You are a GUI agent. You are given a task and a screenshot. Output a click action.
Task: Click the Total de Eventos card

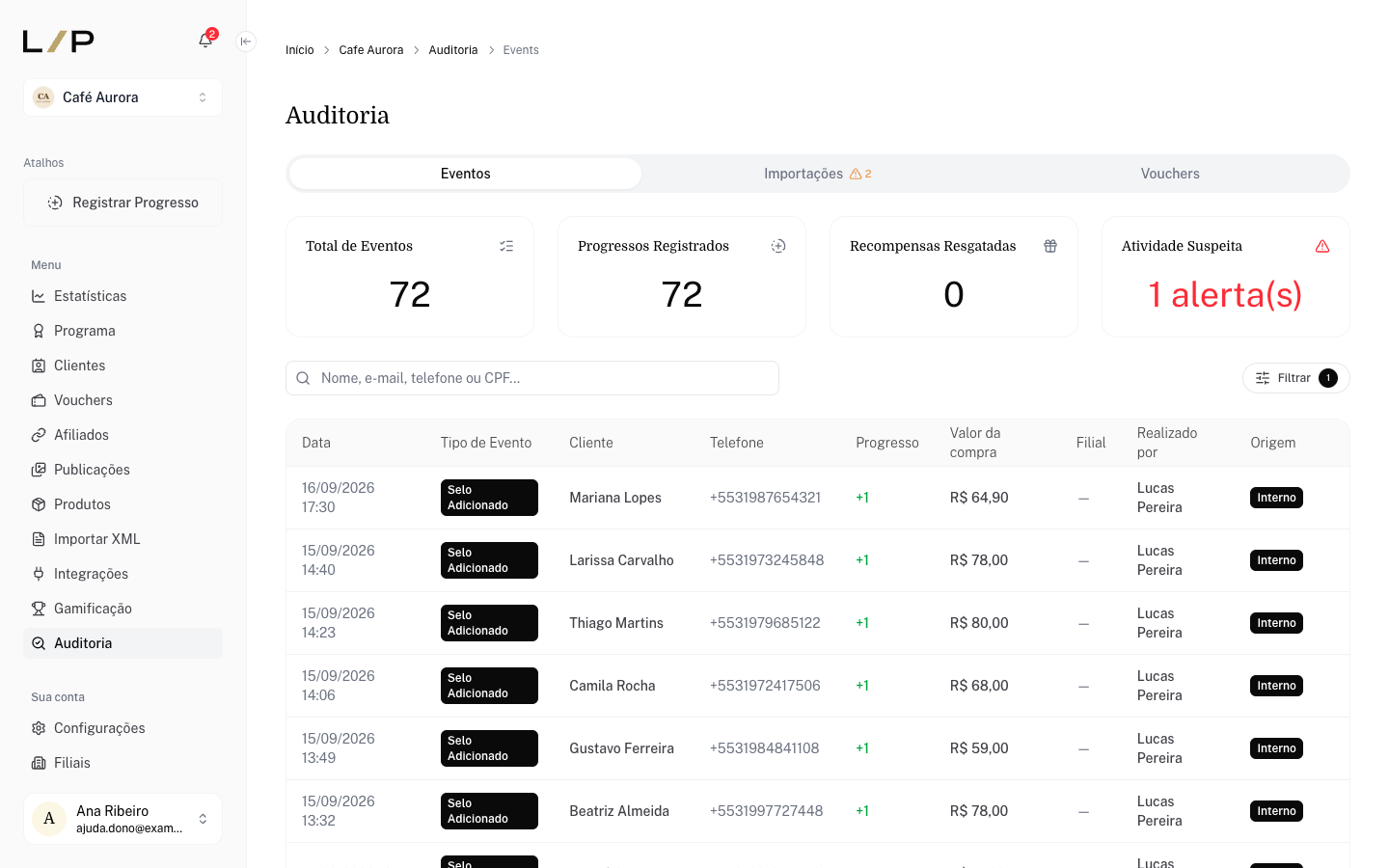point(410,277)
